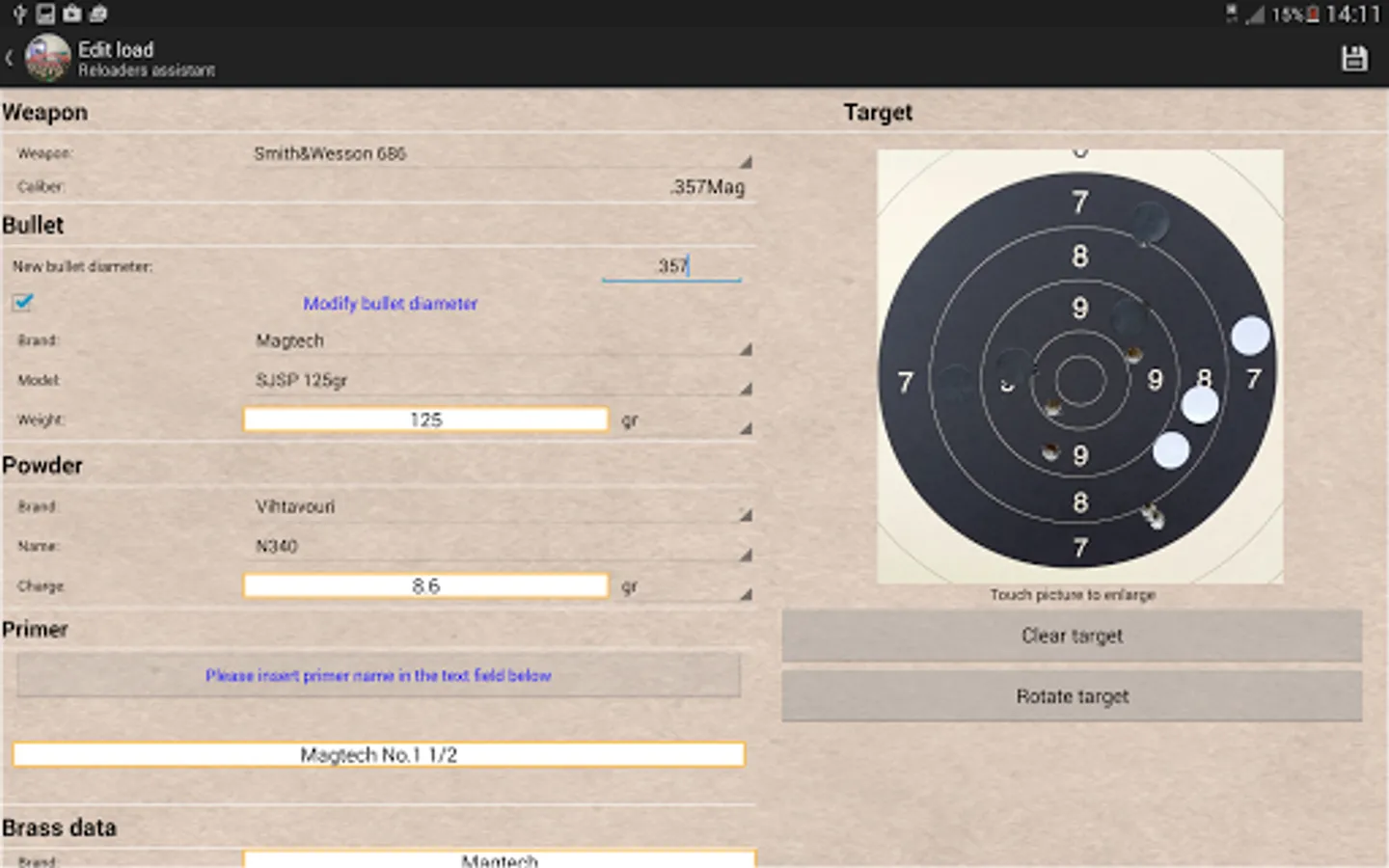This screenshot has width=1389, height=868.
Task: Tap the Brass data section header
Action: [59, 827]
